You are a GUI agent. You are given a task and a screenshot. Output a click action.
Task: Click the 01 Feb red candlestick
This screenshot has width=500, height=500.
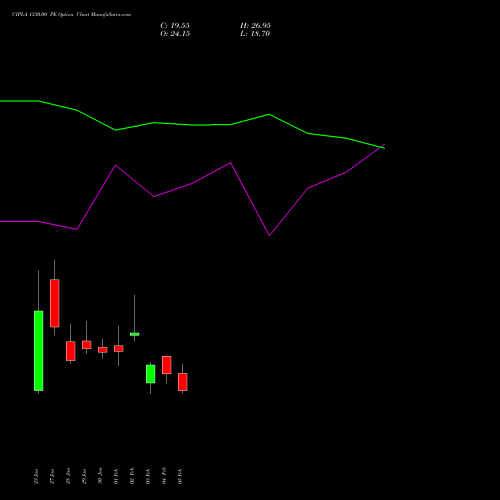click(x=119, y=348)
